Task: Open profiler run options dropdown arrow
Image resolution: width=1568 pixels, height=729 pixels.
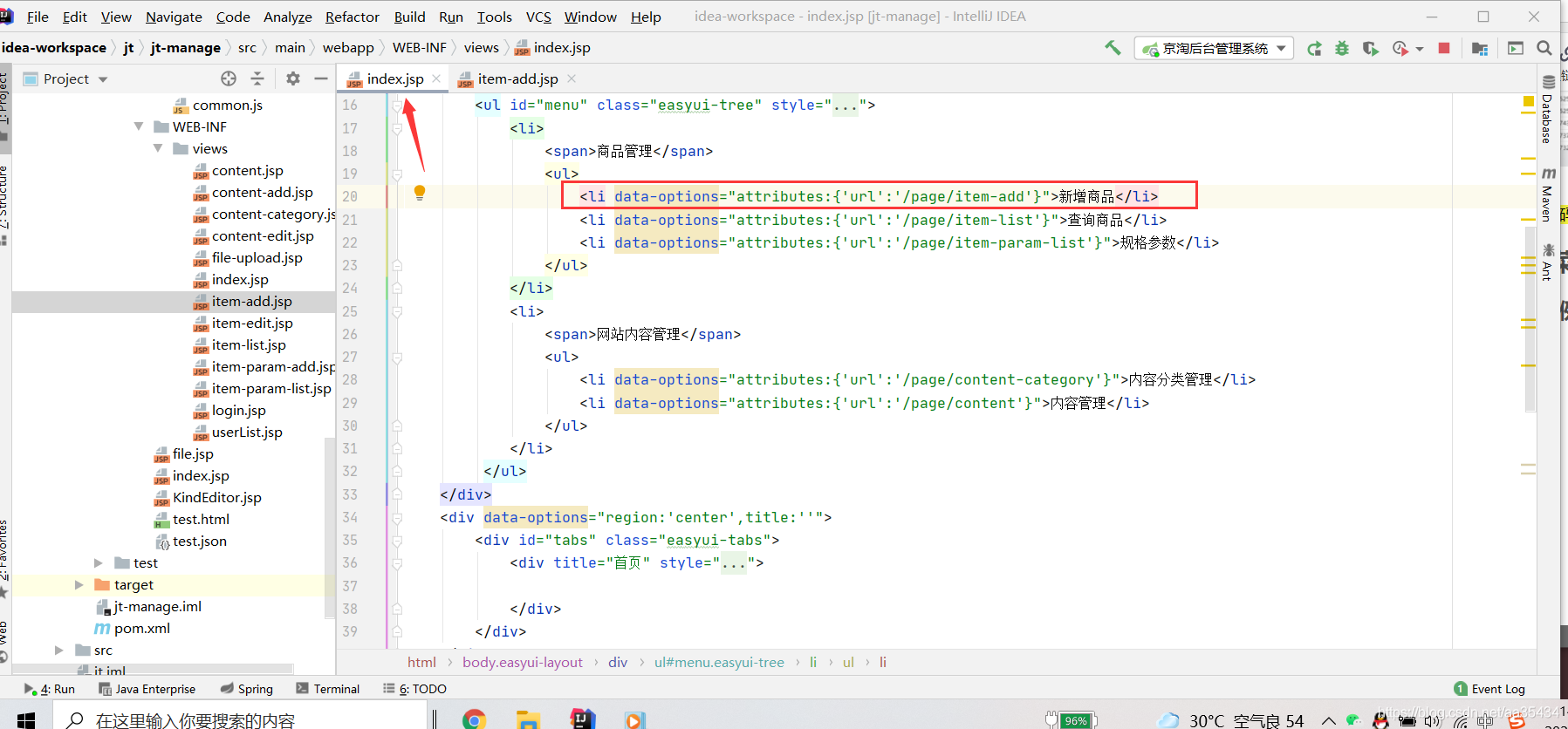Action: [1420, 49]
